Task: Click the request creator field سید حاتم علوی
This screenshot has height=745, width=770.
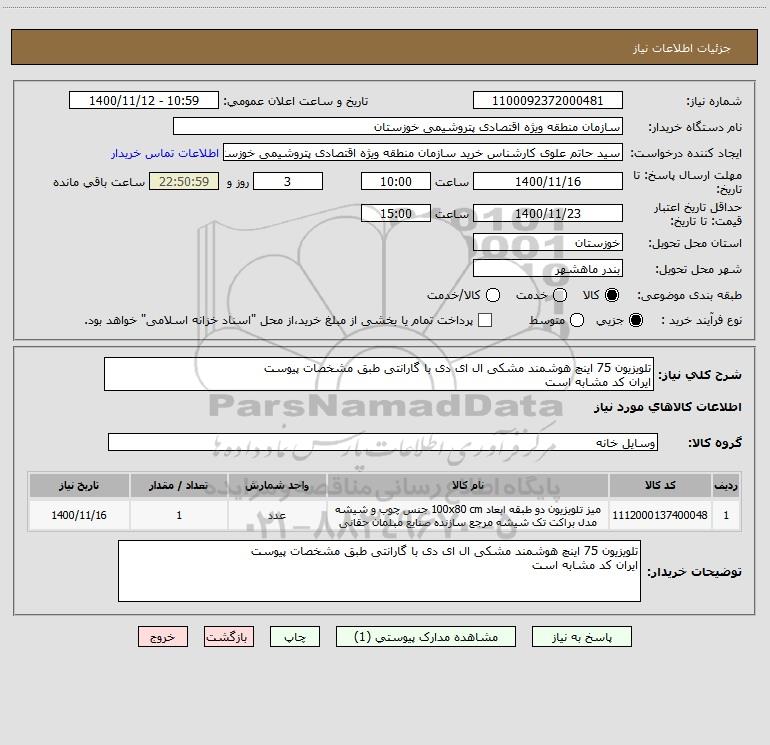Action: point(423,152)
